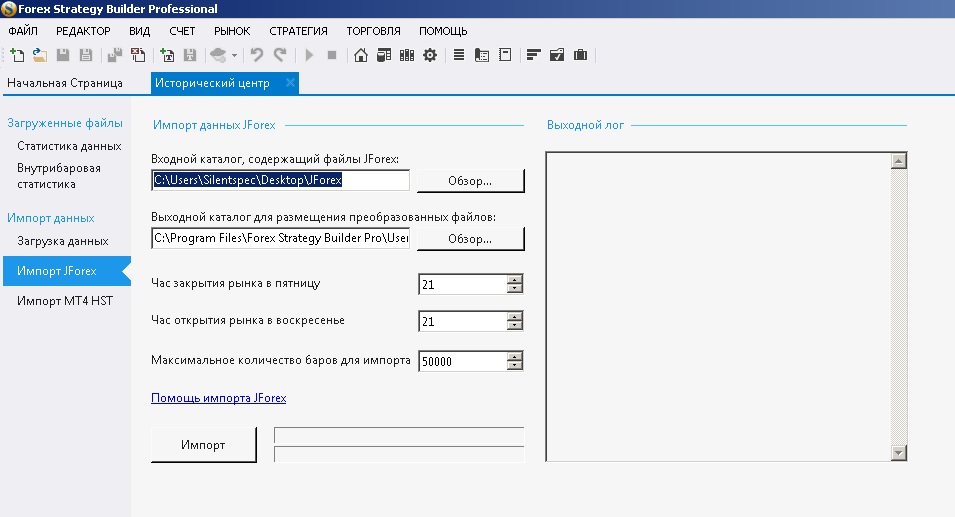The image size is (955, 517).
Task: Decrease Sunday market open hour with down arrow
Action: click(515, 326)
